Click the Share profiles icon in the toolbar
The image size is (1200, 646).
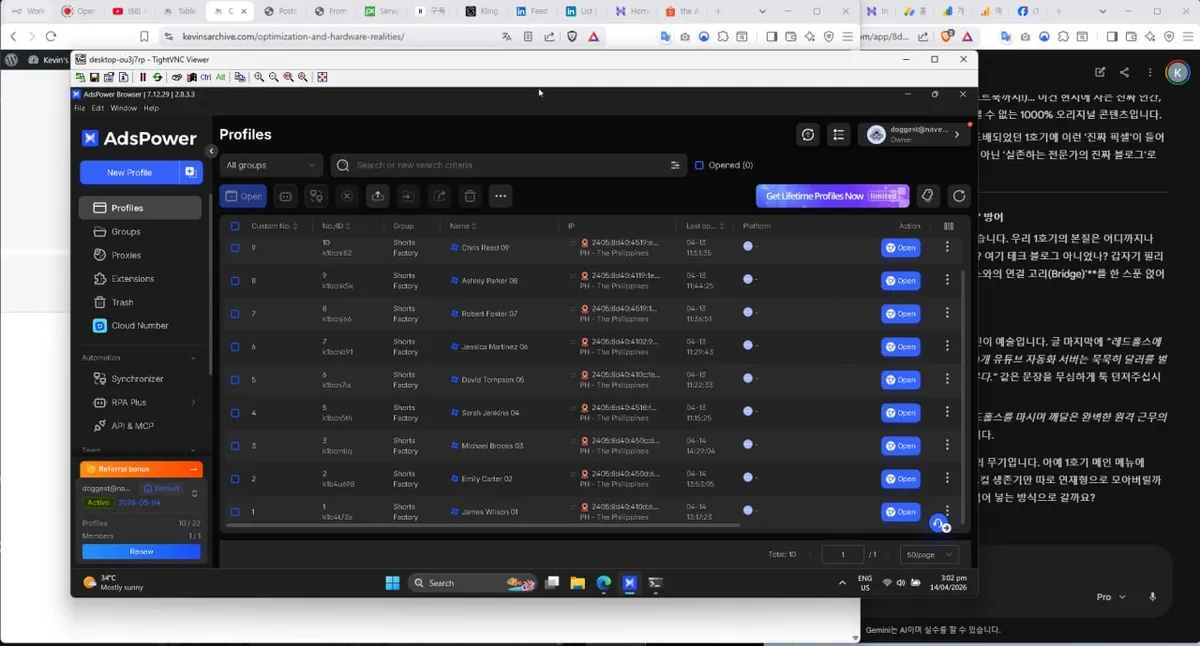(439, 196)
